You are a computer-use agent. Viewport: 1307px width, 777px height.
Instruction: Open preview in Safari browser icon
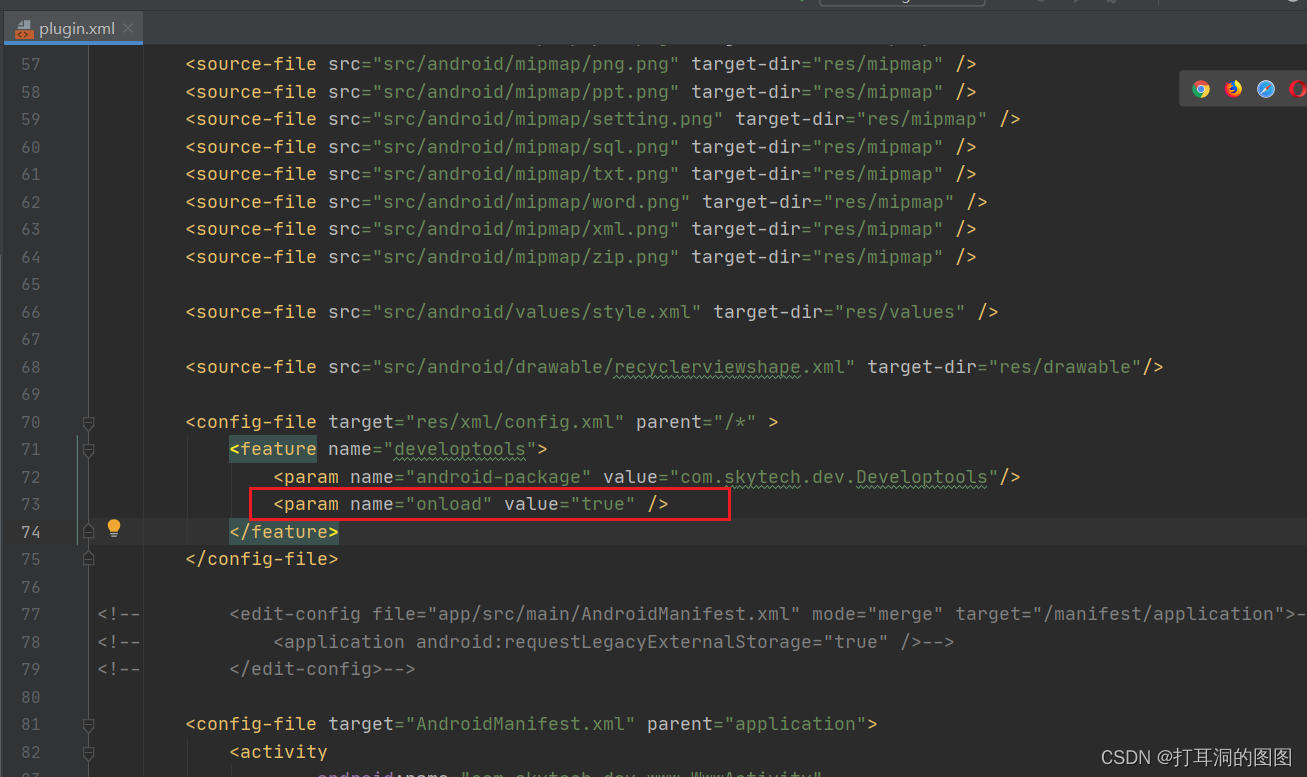[1266, 89]
